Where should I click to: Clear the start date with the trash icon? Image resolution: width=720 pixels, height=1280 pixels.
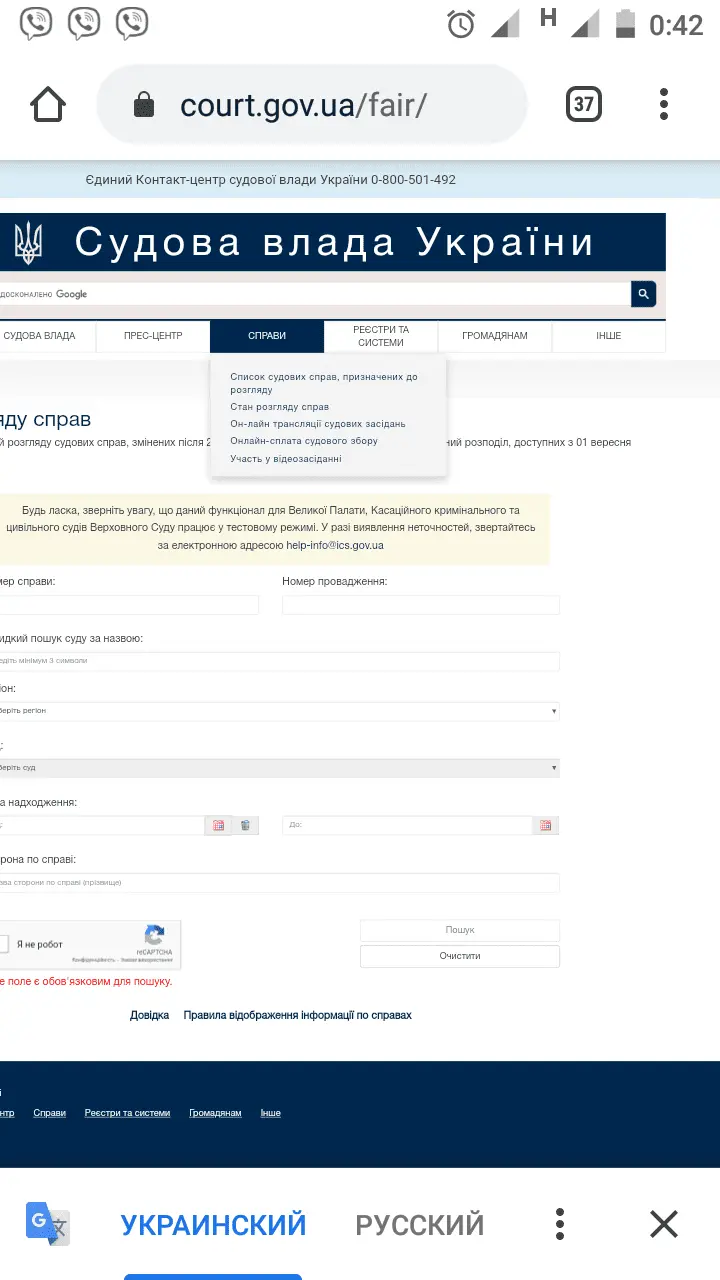point(245,825)
